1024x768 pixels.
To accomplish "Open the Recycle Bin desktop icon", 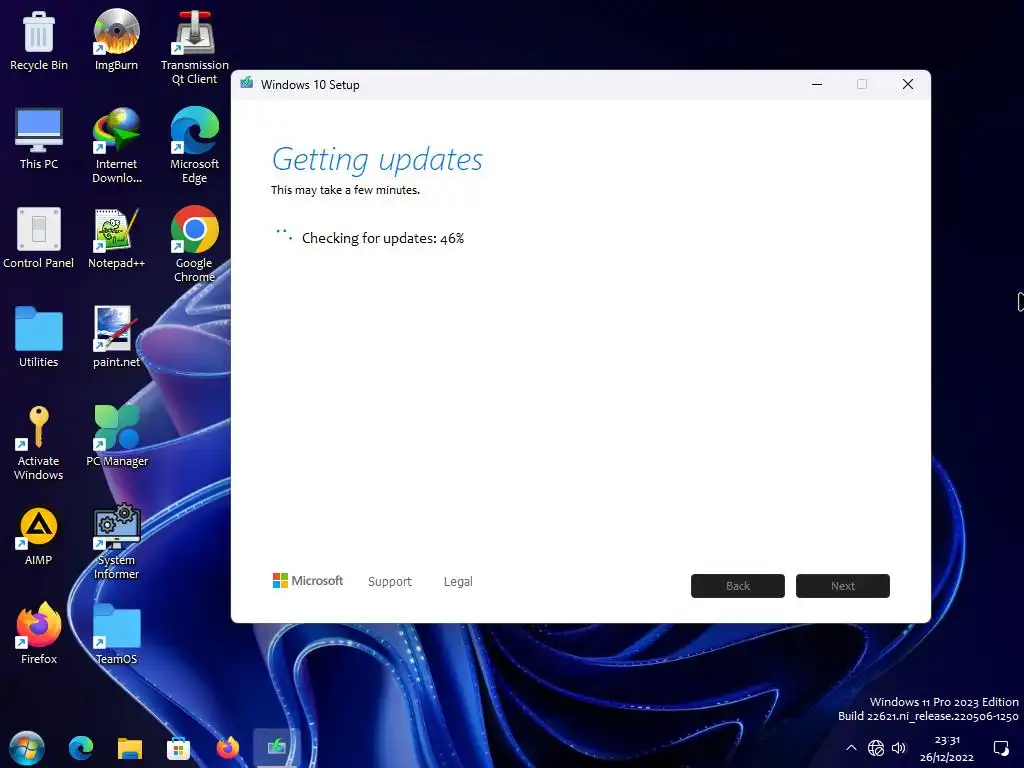I will coord(39,40).
